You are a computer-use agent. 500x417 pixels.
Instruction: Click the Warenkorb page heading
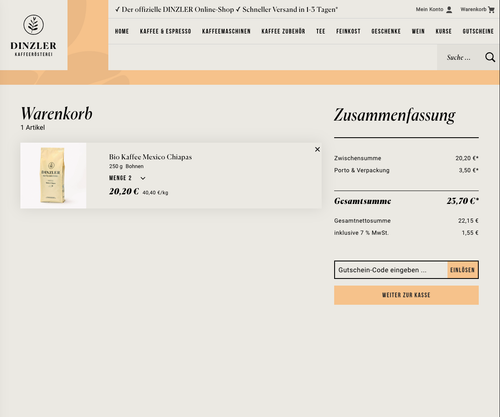coord(57,113)
